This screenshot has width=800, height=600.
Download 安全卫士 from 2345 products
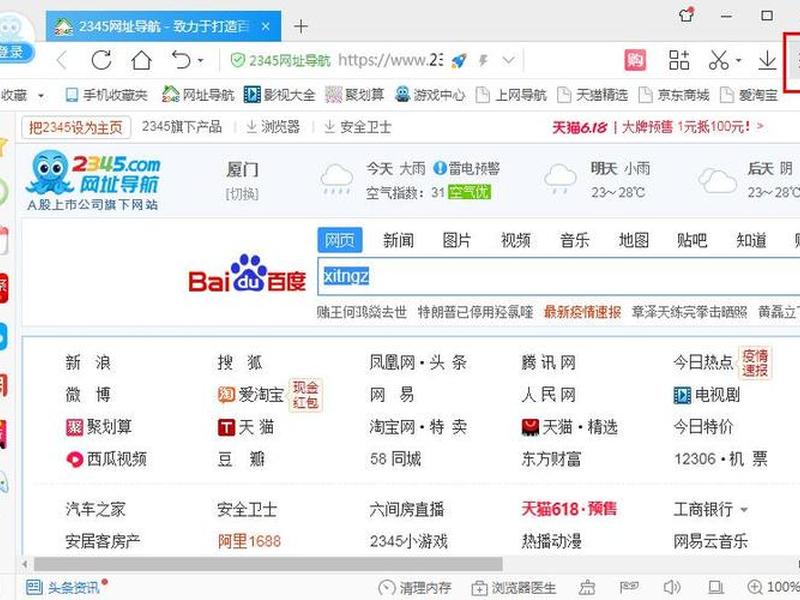(358, 127)
